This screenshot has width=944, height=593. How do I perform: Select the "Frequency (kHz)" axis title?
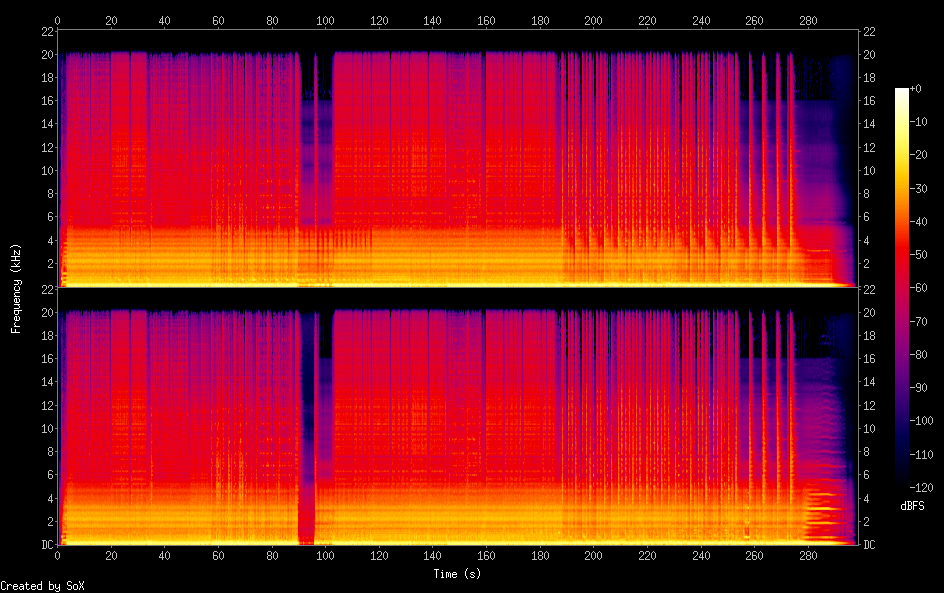click(x=16, y=288)
